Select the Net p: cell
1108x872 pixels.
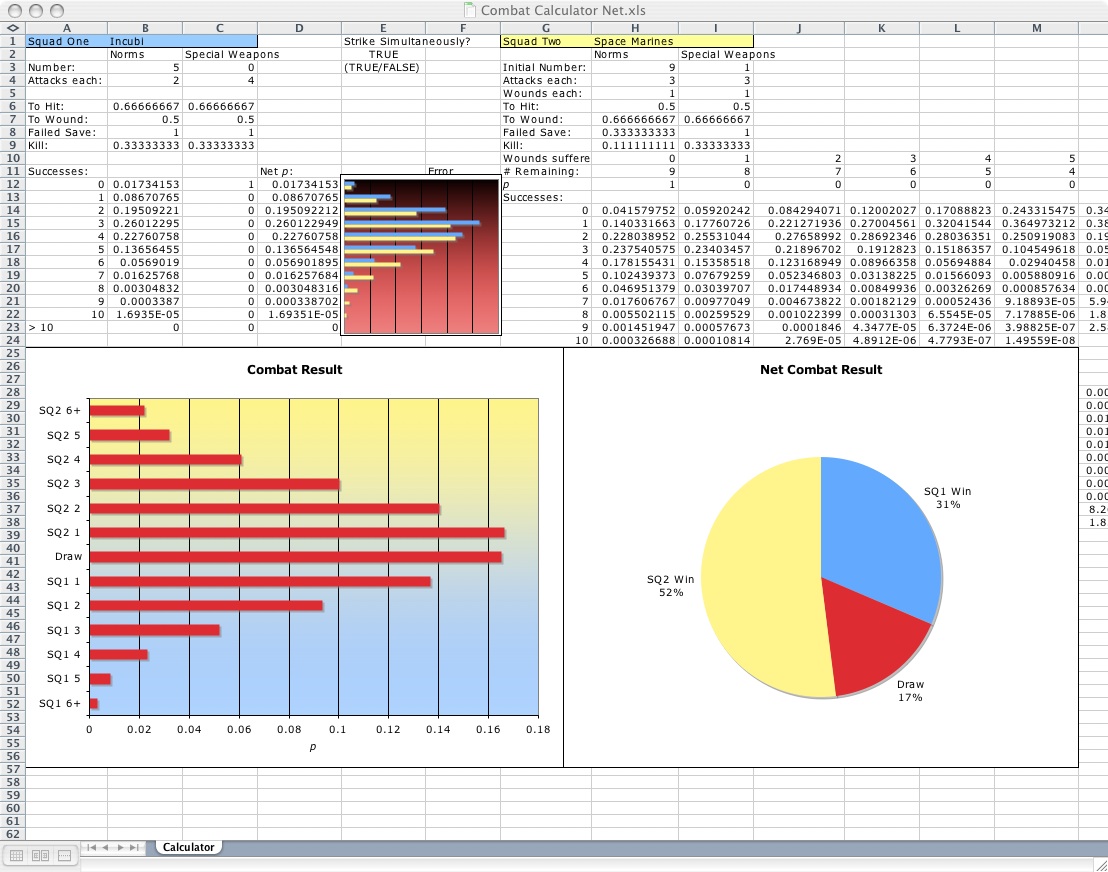299,171
